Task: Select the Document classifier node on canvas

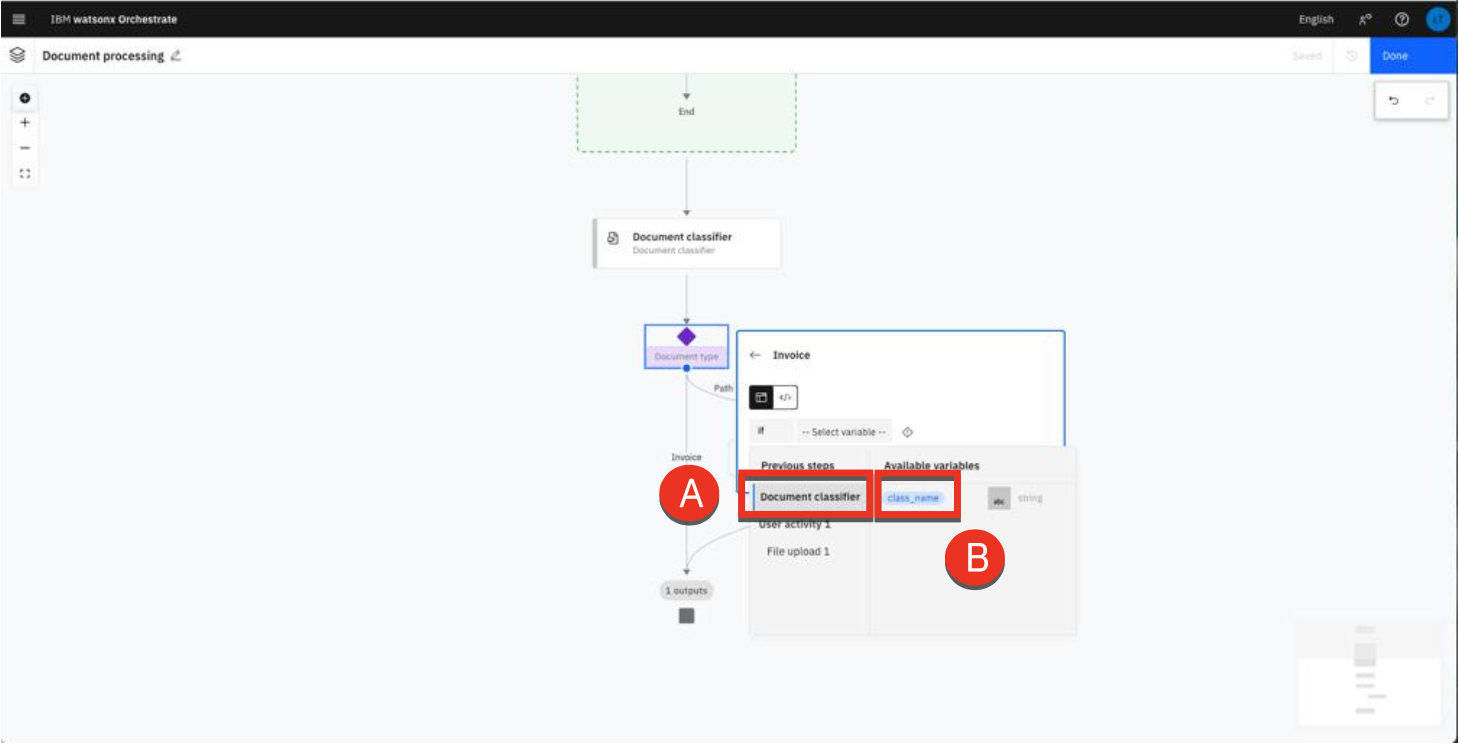Action: [686, 243]
